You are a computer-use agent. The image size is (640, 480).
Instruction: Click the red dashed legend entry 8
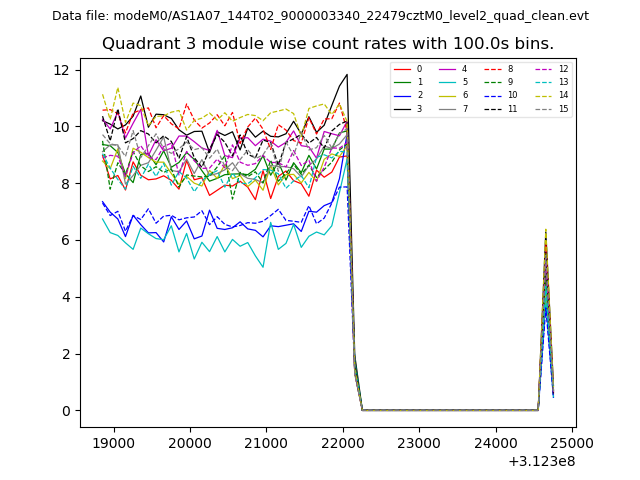497,69
